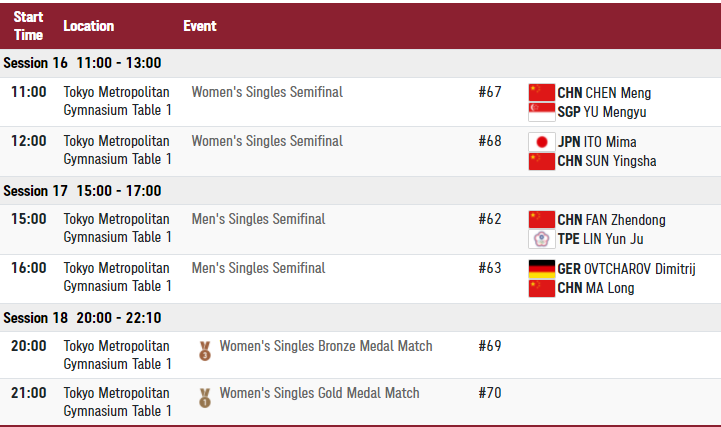Viewport: 721px width, 427px height.
Task: Click the Location column header
Action: 89,26
